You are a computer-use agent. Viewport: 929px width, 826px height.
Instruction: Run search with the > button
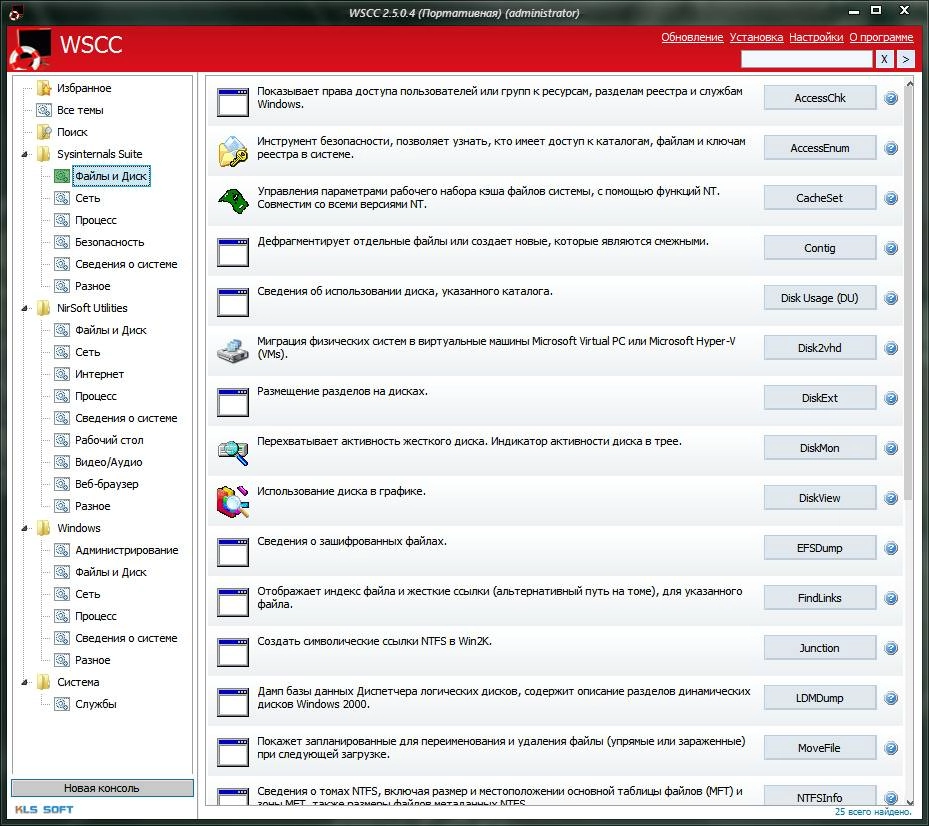click(905, 59)
